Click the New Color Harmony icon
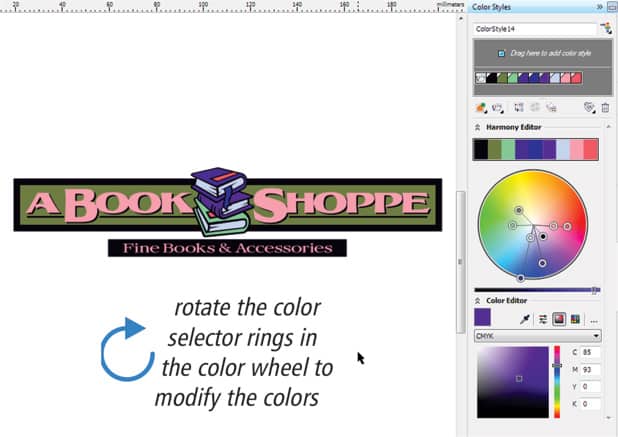 [497, 107]
